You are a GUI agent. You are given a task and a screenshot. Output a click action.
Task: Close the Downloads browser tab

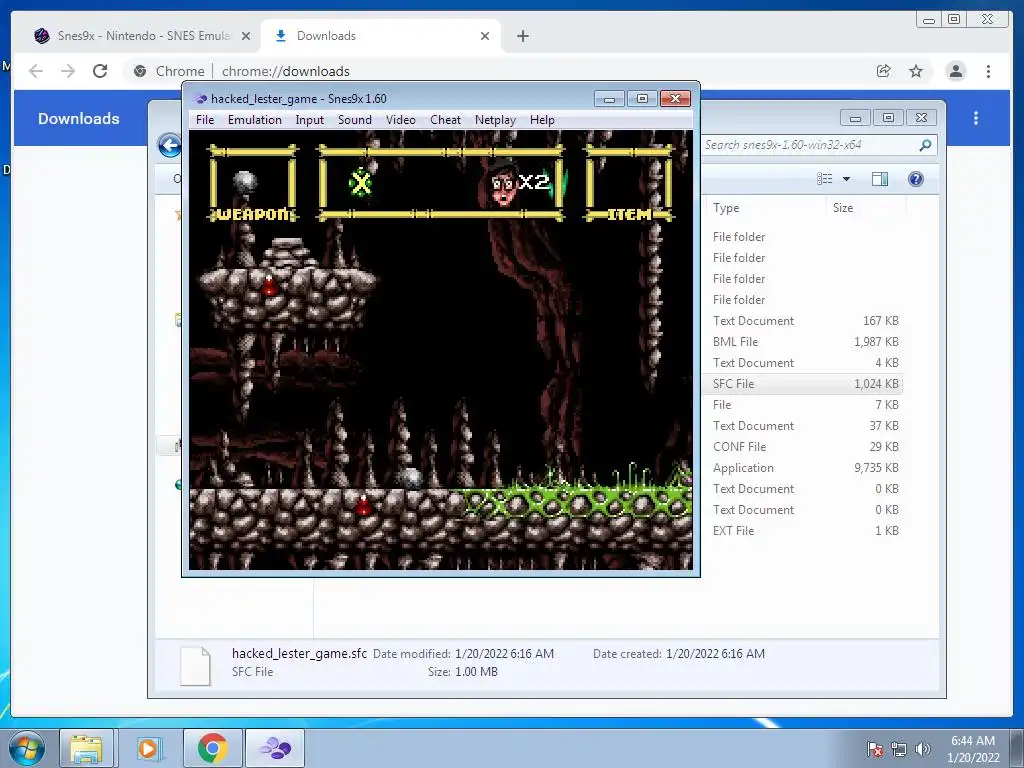[485, 36]
